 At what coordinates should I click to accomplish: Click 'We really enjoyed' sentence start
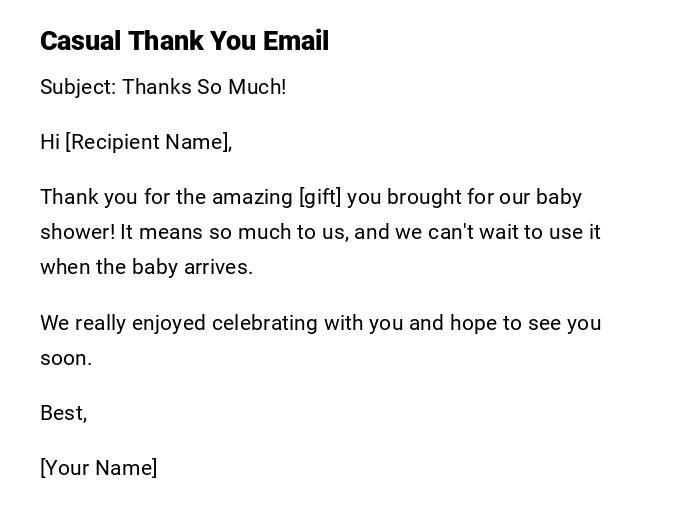pyautogui.click(x=122, y=323)
